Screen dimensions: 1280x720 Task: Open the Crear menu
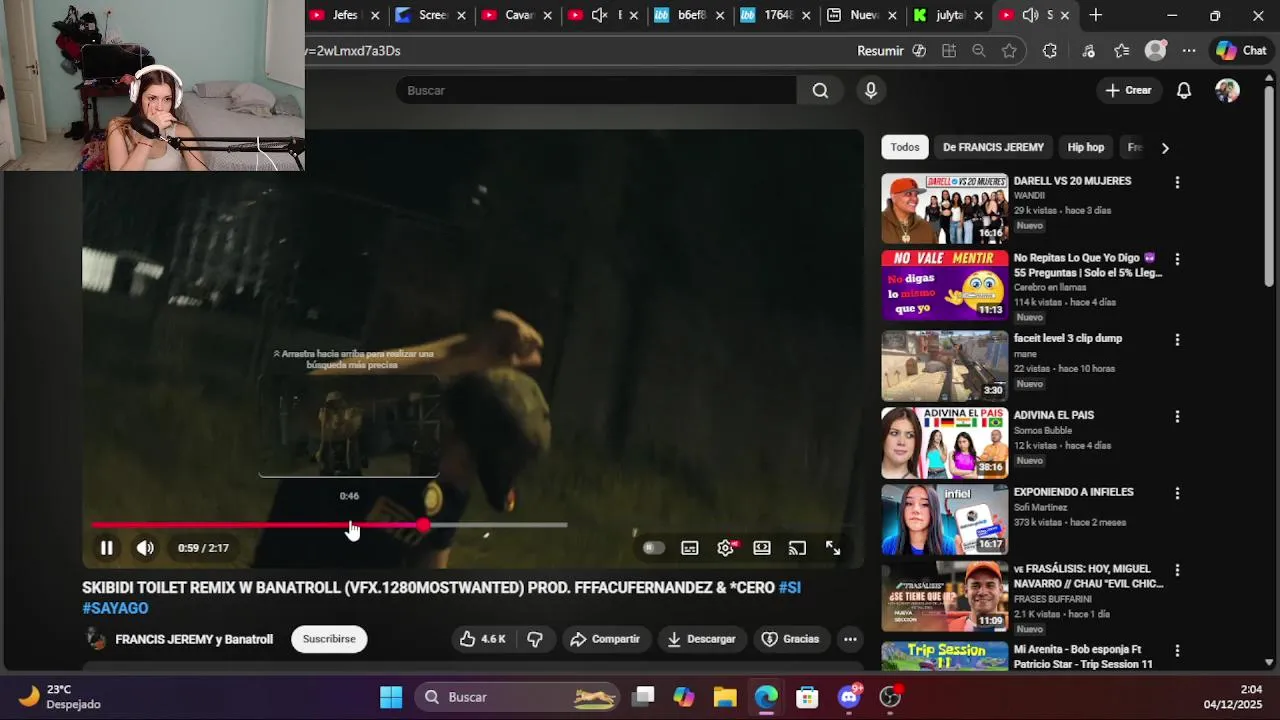point(1128,90)
